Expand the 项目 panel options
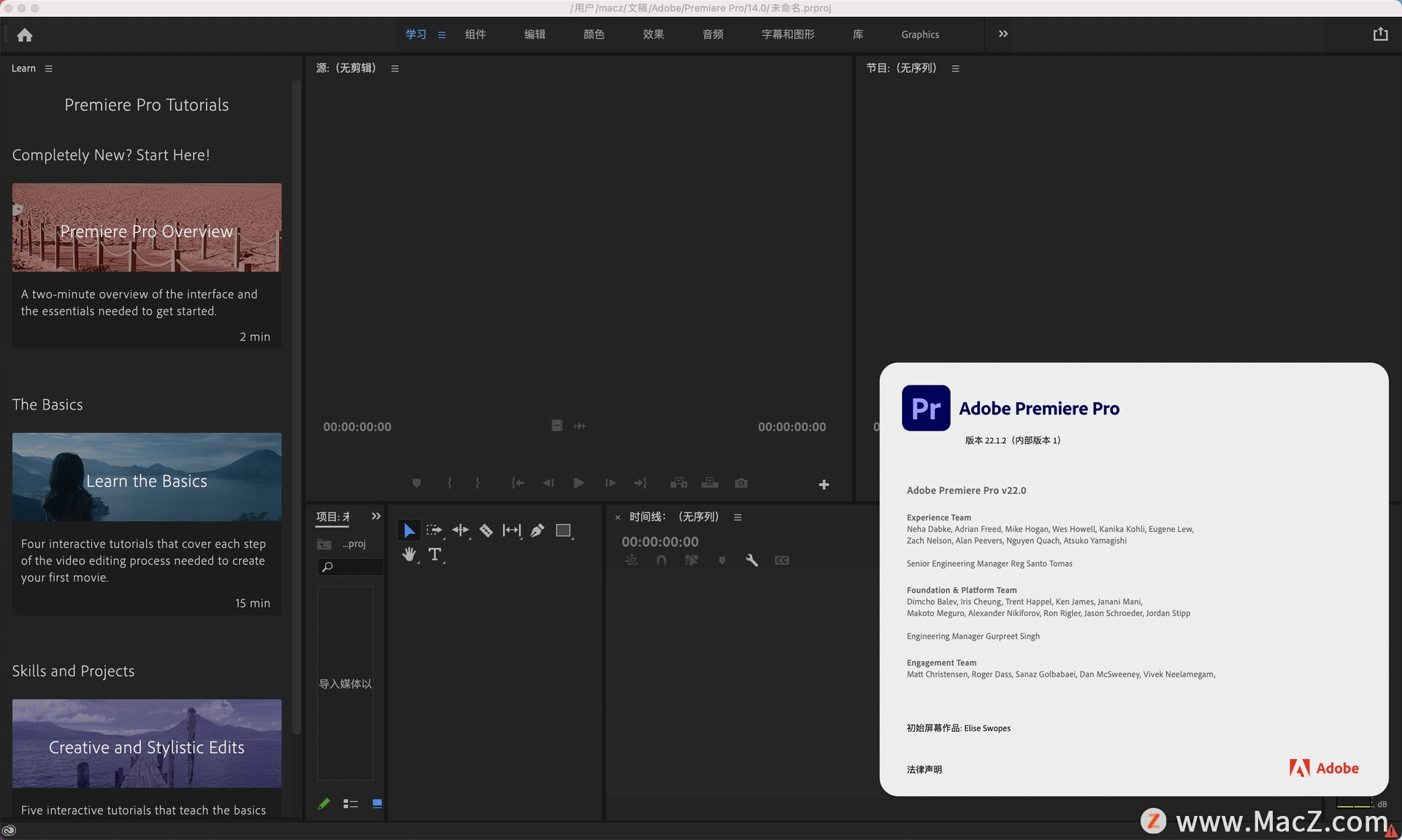 [x=376, y=515]
